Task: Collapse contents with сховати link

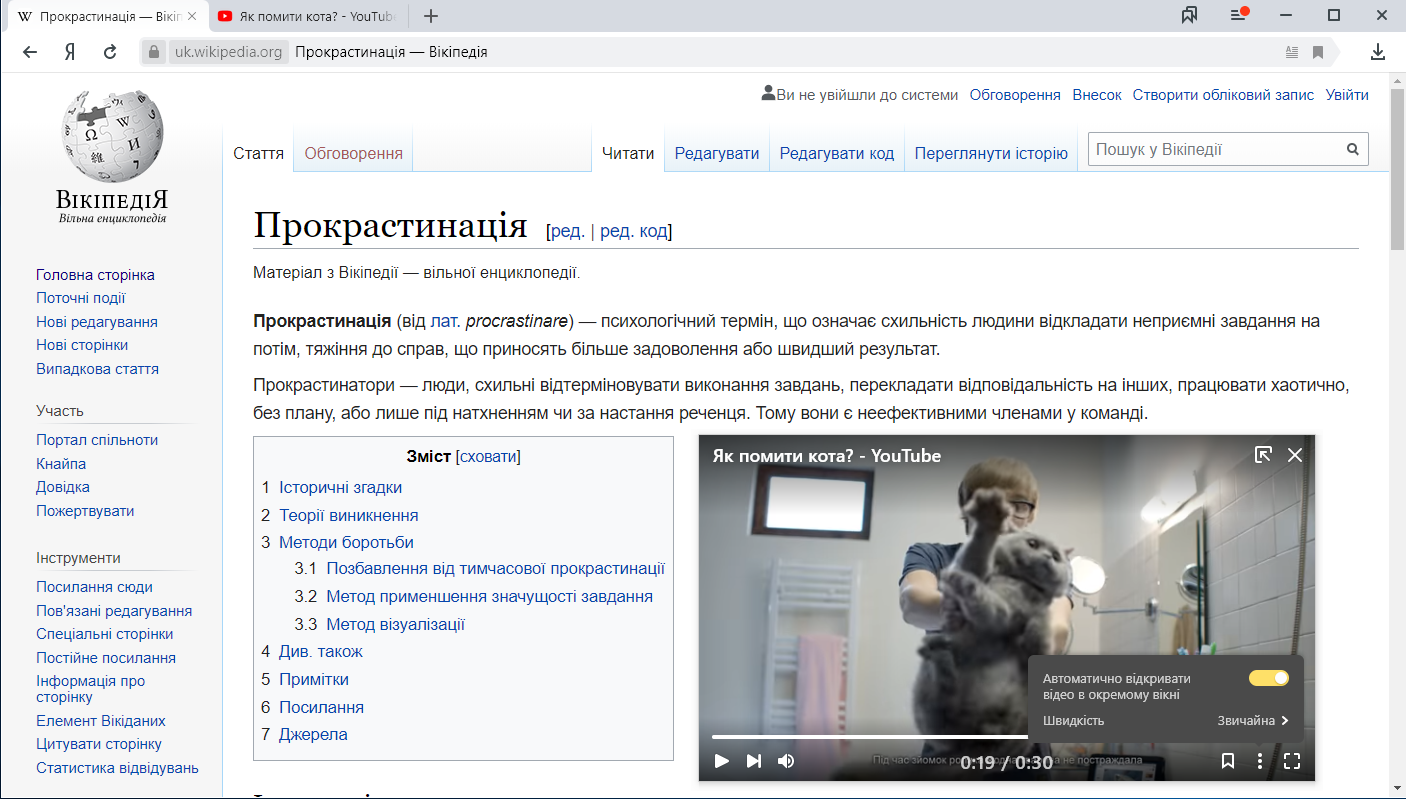Action: pos(488,456)
